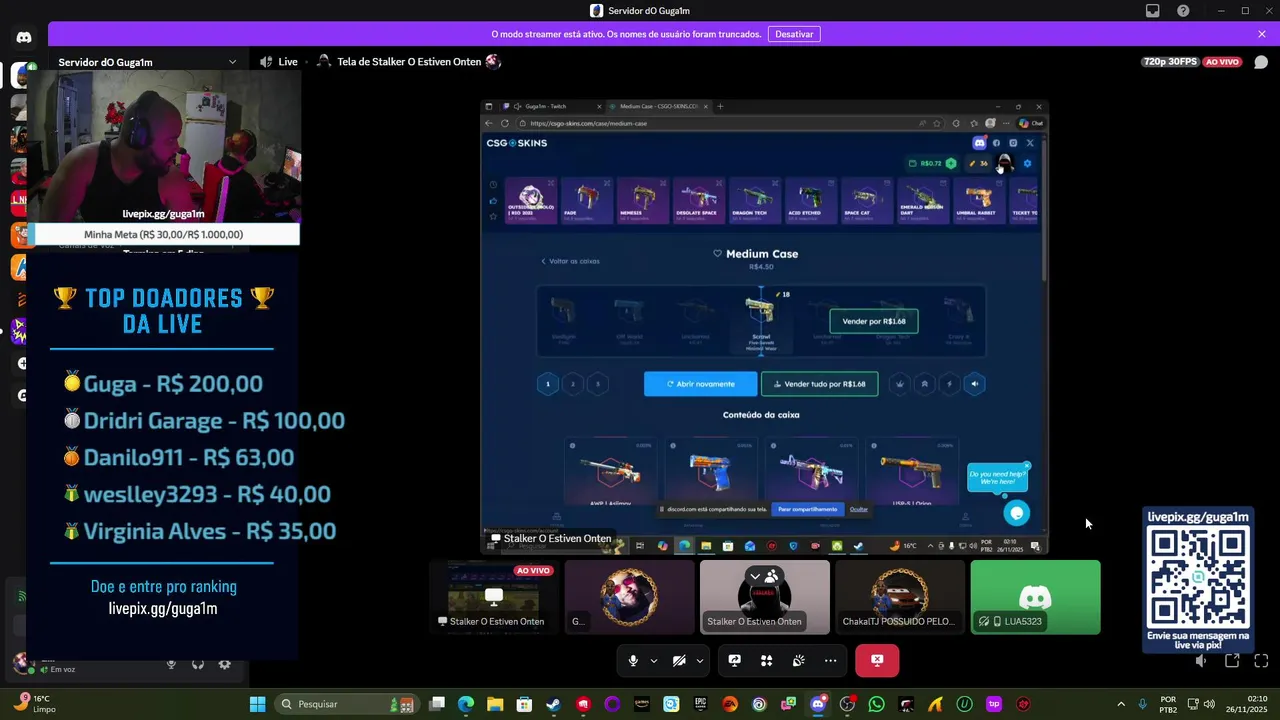The image size is (1280, 720).
Task: Select case quantity 2 button in stream
Action: (573, 384)
